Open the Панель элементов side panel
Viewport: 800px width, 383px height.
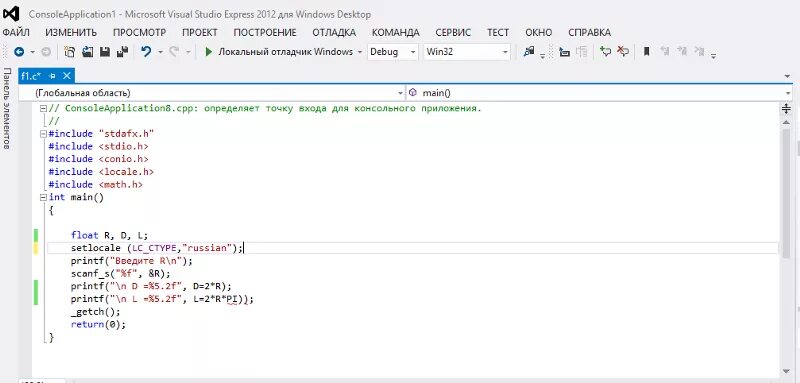(6, 108)
